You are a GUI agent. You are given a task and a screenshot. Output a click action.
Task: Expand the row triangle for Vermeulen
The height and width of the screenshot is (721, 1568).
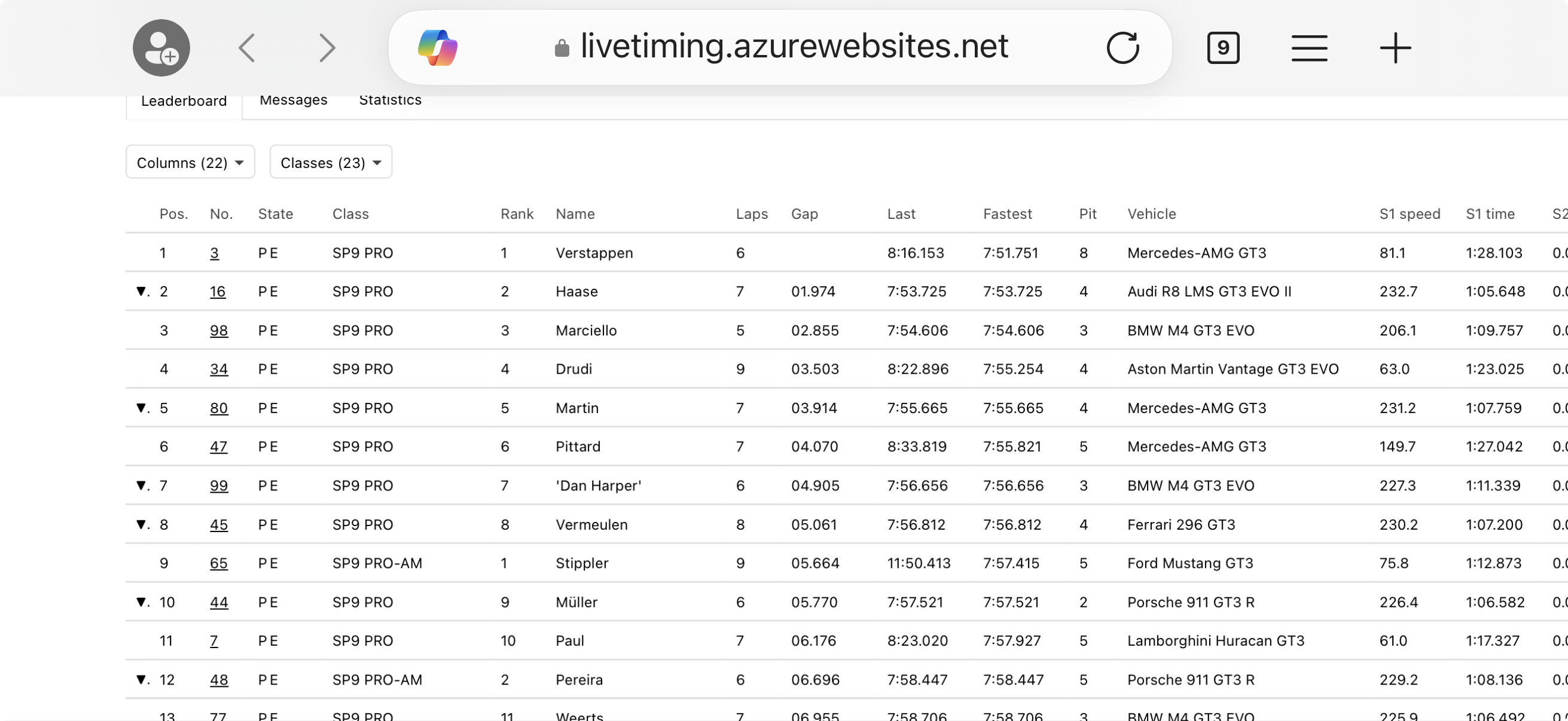[x=141, y=524]
